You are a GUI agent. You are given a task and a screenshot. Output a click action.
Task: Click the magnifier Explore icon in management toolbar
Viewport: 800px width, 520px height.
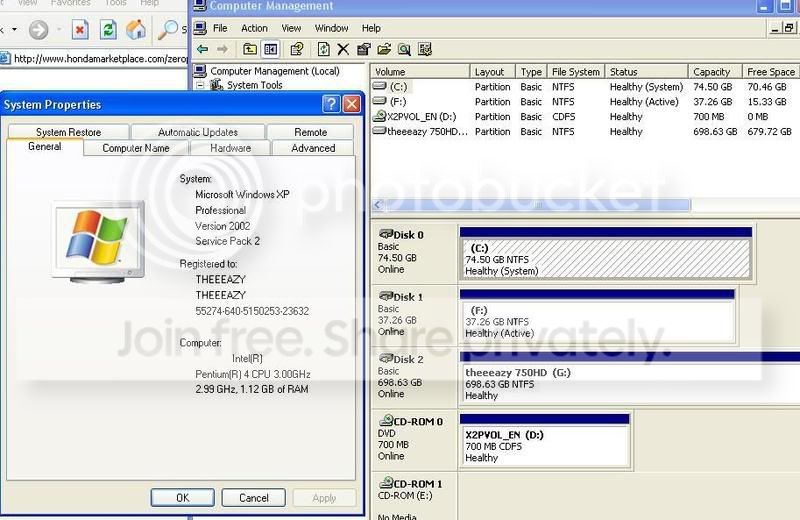point(404,49)
